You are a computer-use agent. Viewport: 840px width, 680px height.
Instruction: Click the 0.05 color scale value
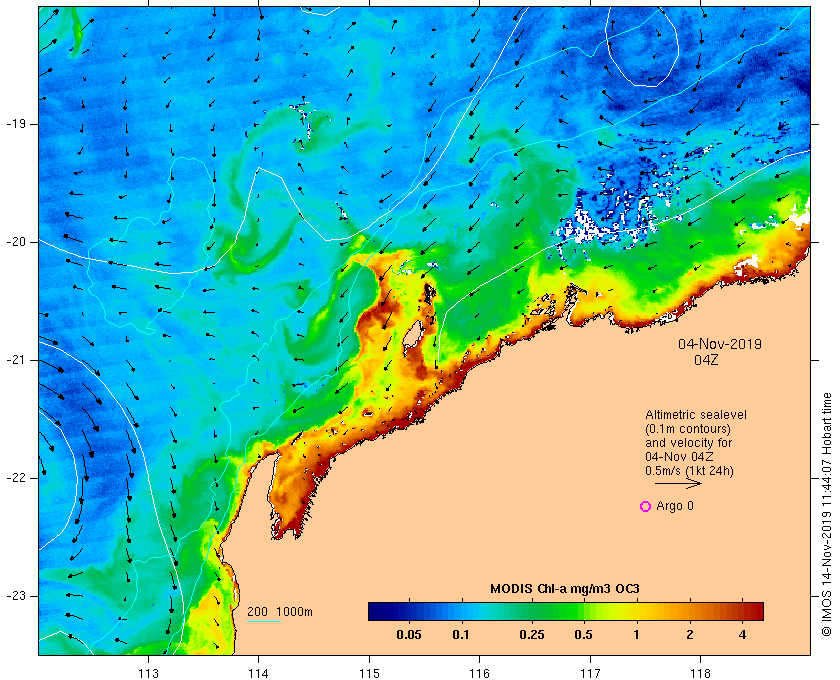[x=408, y=635]
